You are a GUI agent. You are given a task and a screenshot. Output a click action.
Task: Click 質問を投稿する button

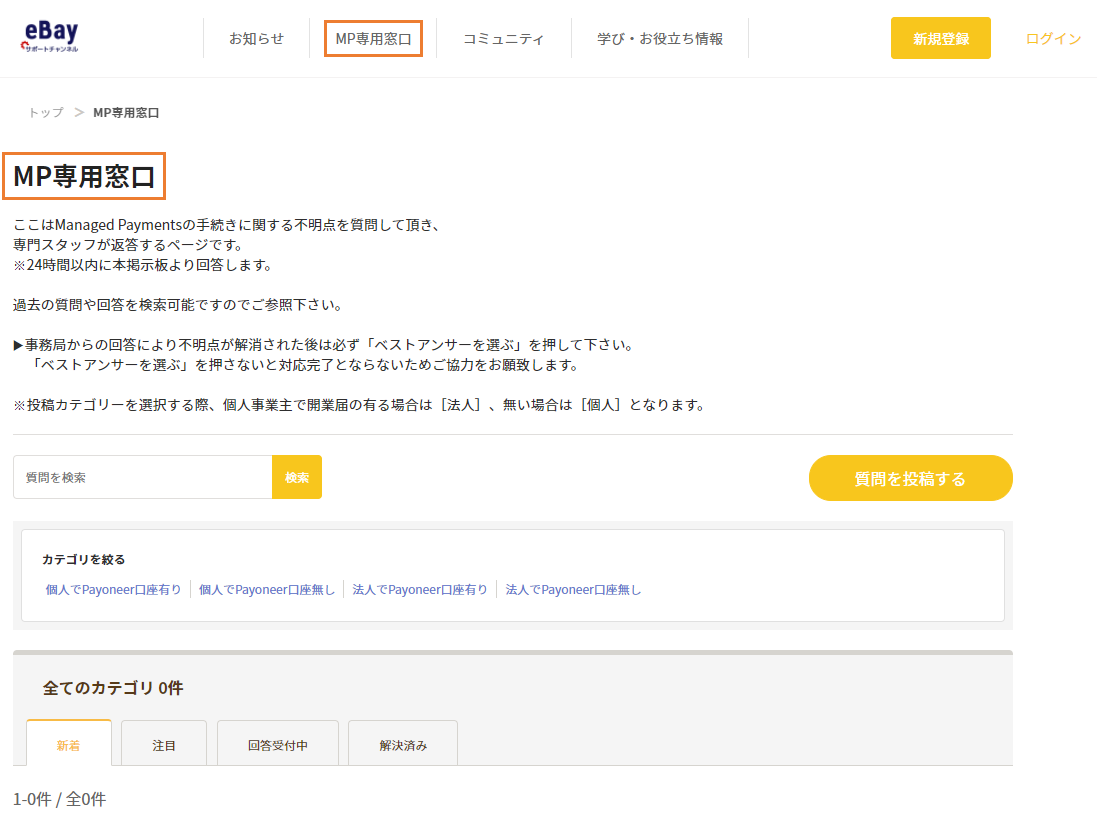pyautogui.click(x=910, y=478)
